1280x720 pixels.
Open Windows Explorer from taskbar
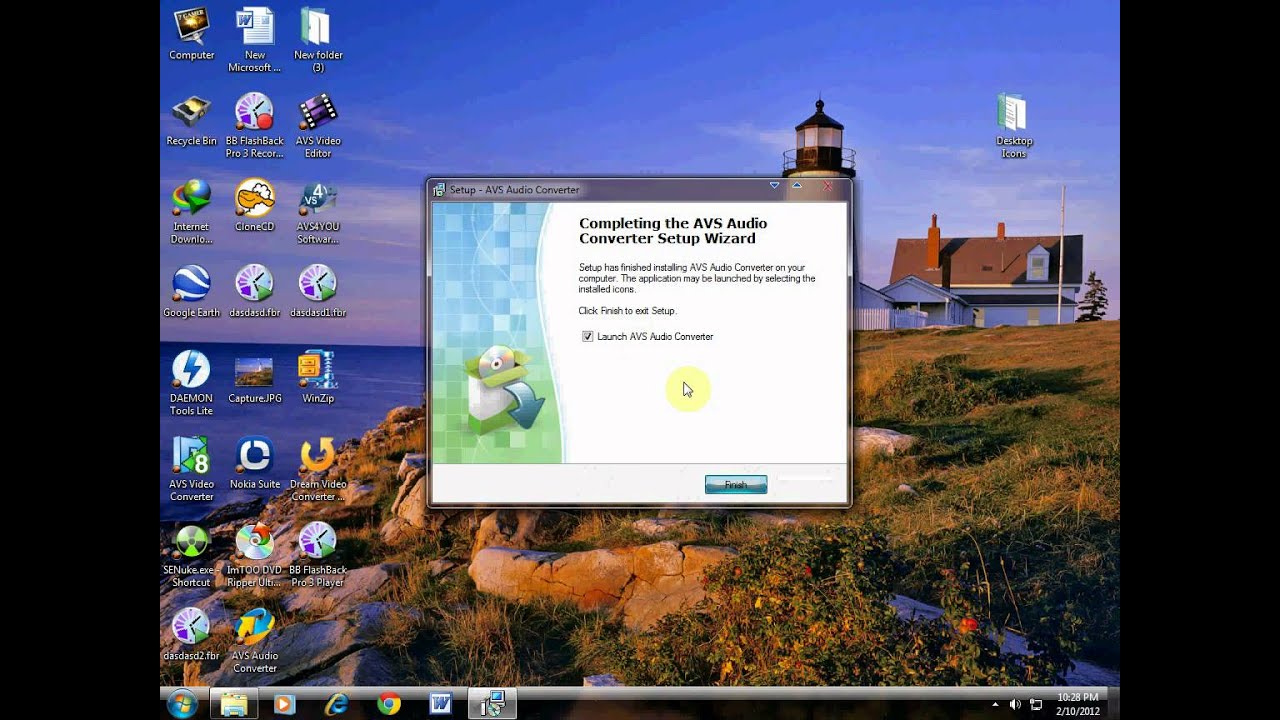point(234,704)
